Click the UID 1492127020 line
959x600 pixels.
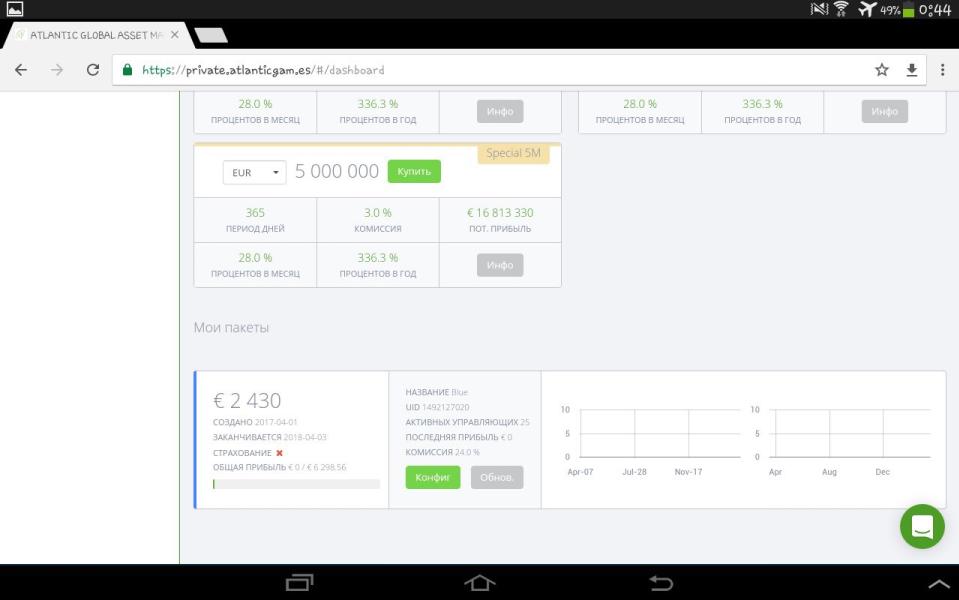(437, 407)
